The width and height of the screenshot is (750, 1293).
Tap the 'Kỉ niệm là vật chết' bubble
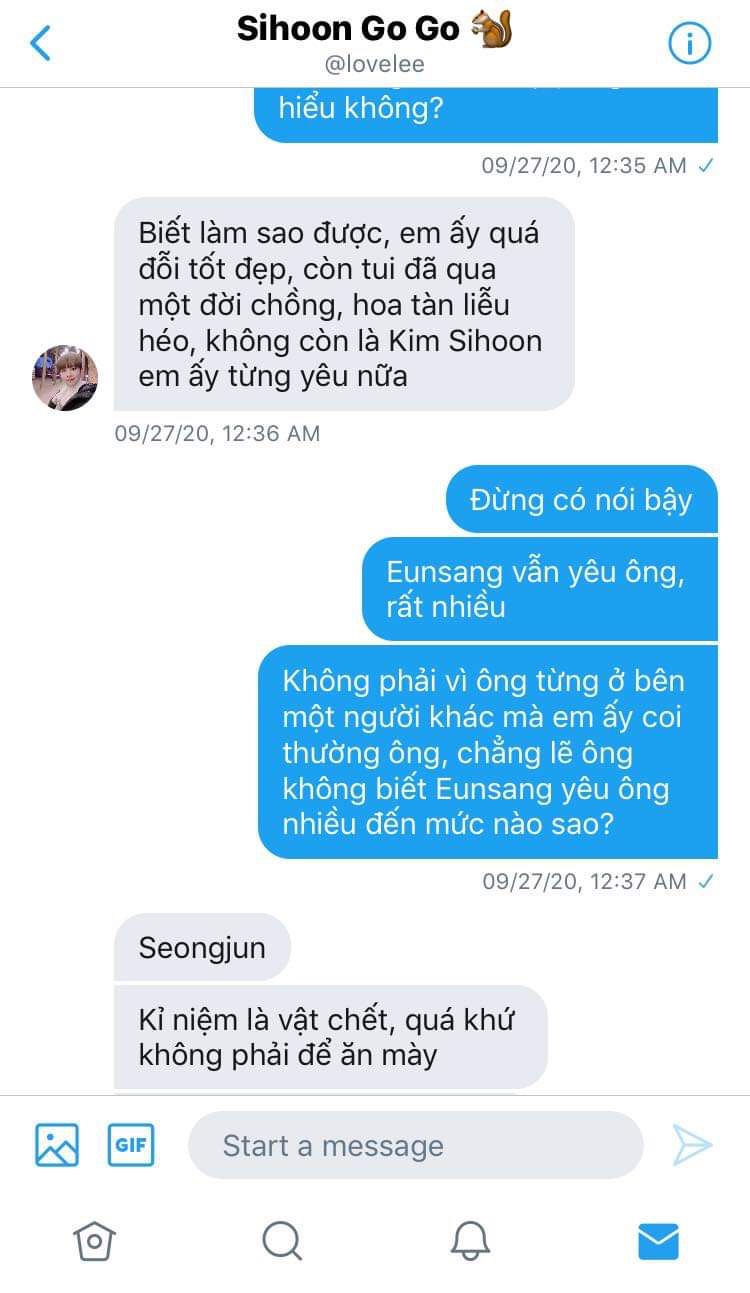coord(331,1036)
